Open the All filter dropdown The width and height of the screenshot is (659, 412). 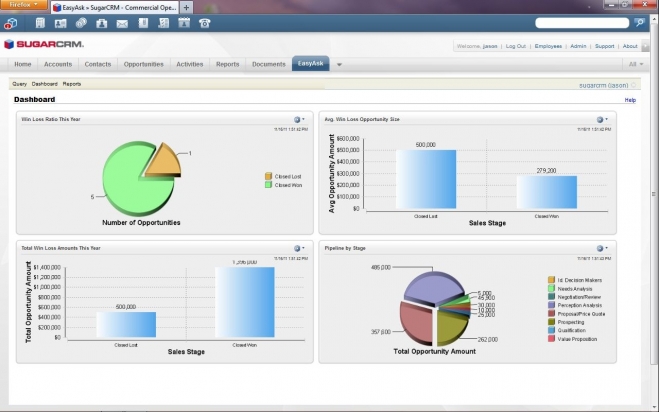[x=635, y=64]
